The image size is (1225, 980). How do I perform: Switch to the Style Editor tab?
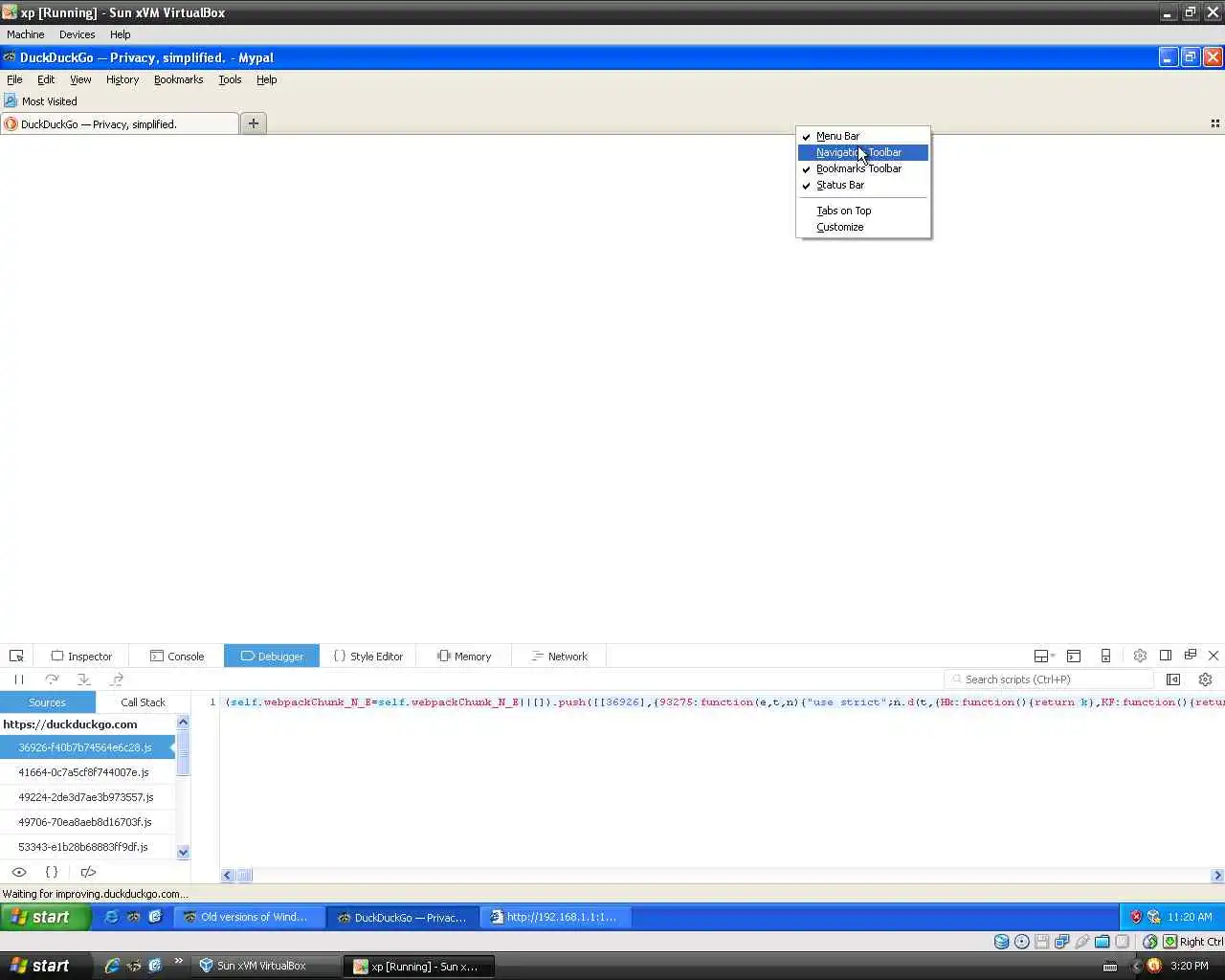click(367, 657)
